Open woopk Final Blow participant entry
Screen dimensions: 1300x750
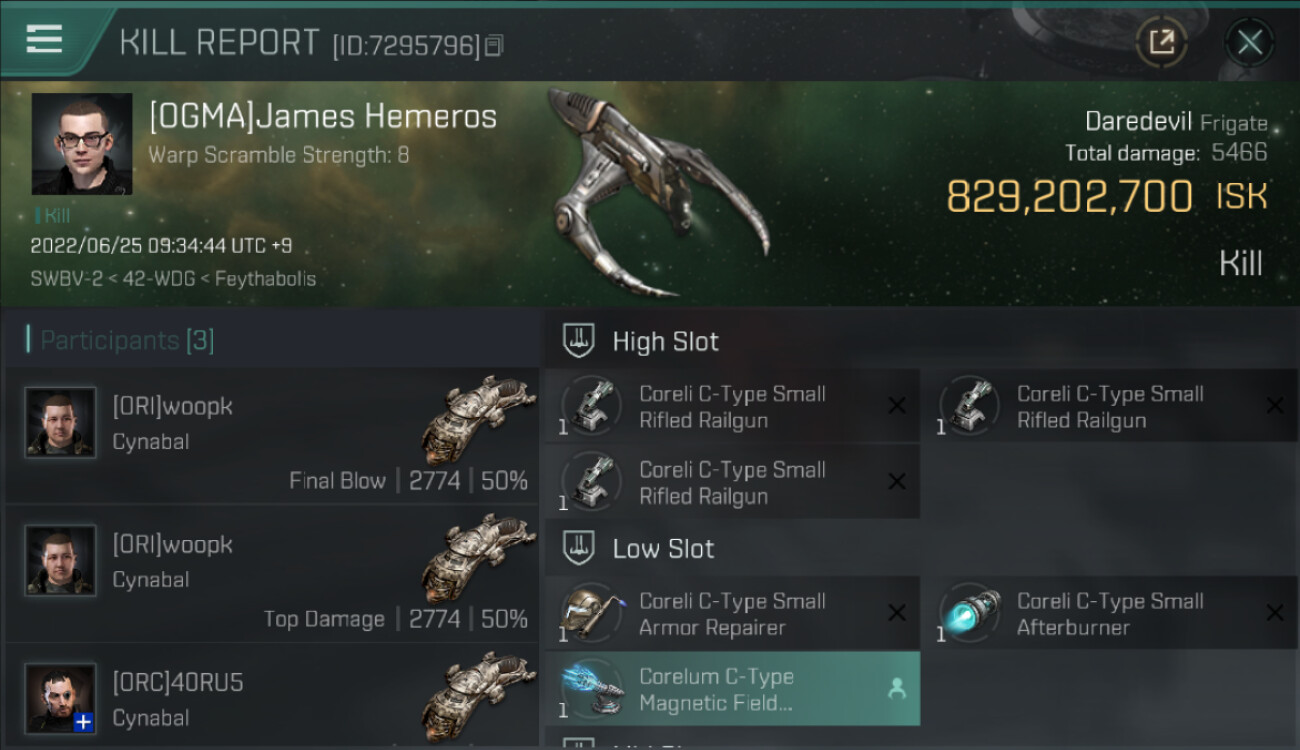(x=272, y=435)
